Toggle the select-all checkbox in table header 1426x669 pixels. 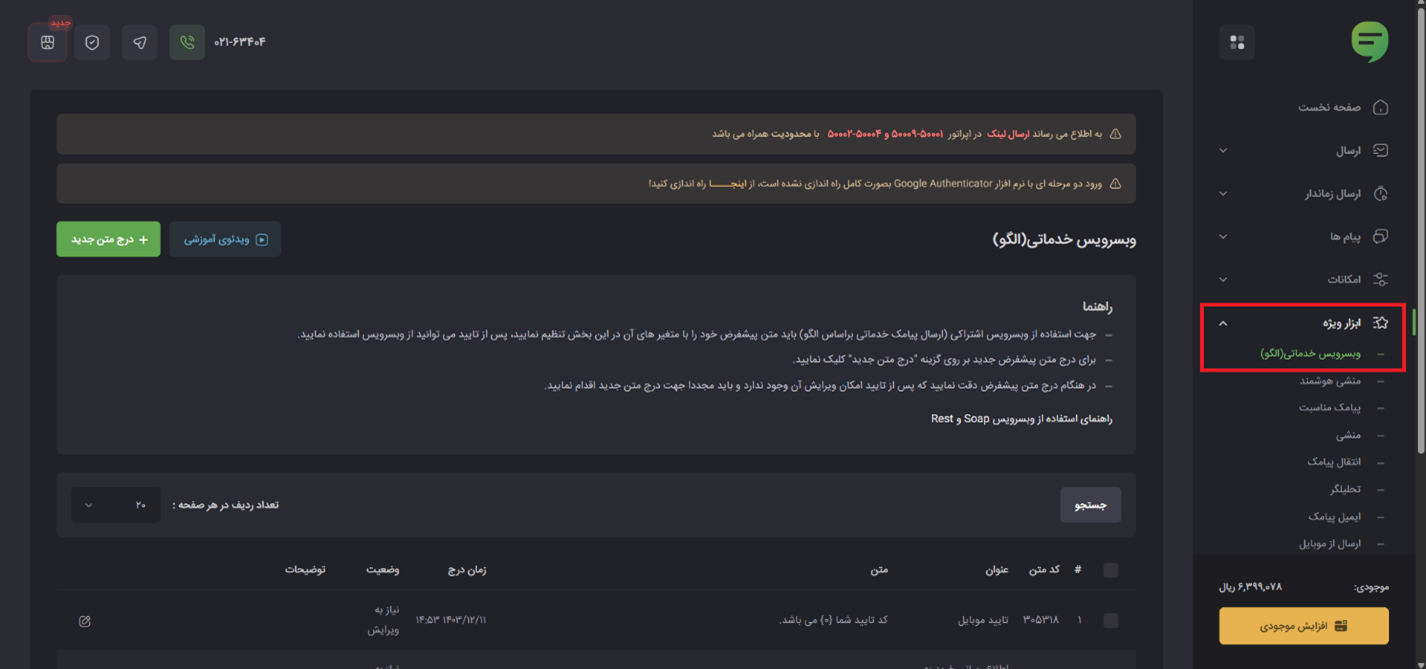click(x=1110, y=570)
